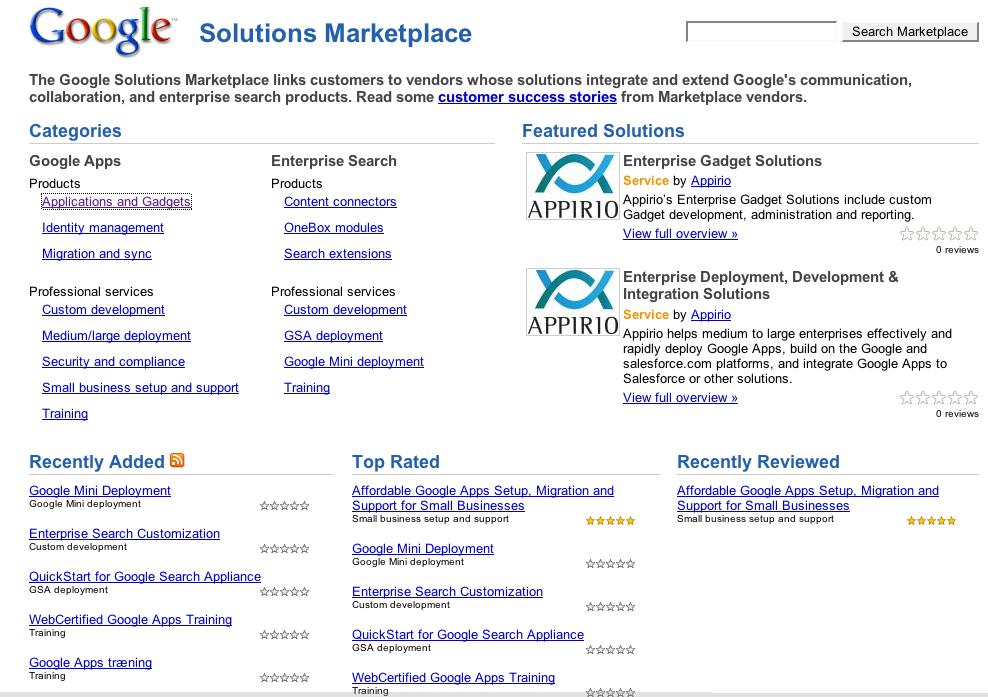Open Search extensions category
Viewport: 988px width, 697px height.
coord(338,253)
